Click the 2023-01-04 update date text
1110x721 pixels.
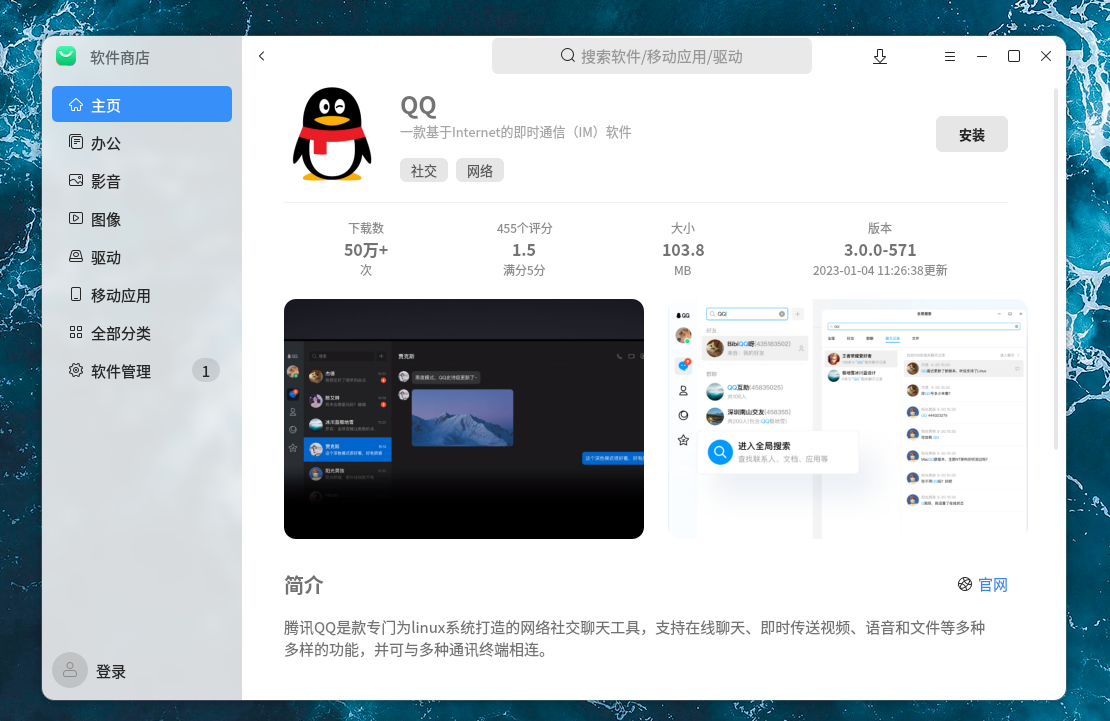[880, 271]
